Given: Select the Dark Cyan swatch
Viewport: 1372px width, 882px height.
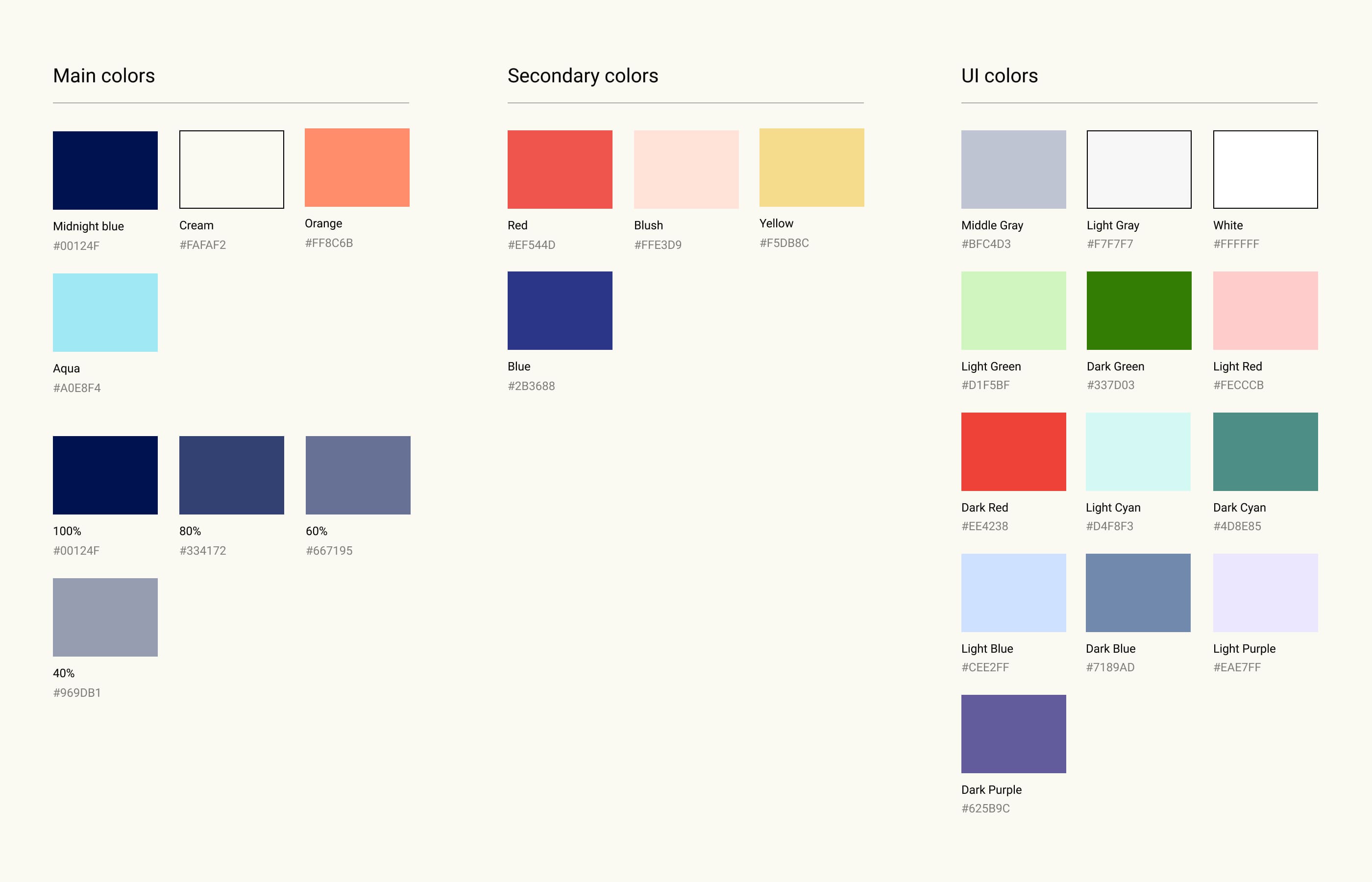Looking at the screenshot, I should click(x=1265, y=451).
